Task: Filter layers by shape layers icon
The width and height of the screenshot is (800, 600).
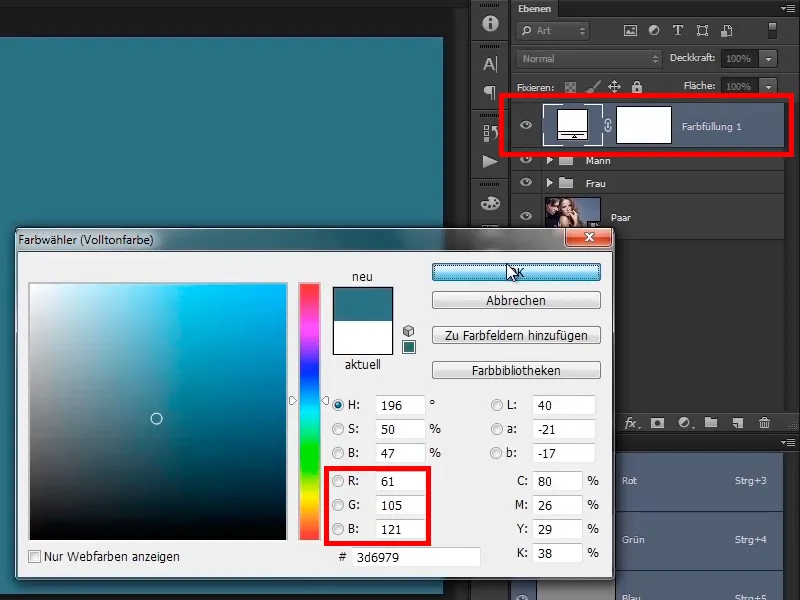Action: click(x=703, y=31)
